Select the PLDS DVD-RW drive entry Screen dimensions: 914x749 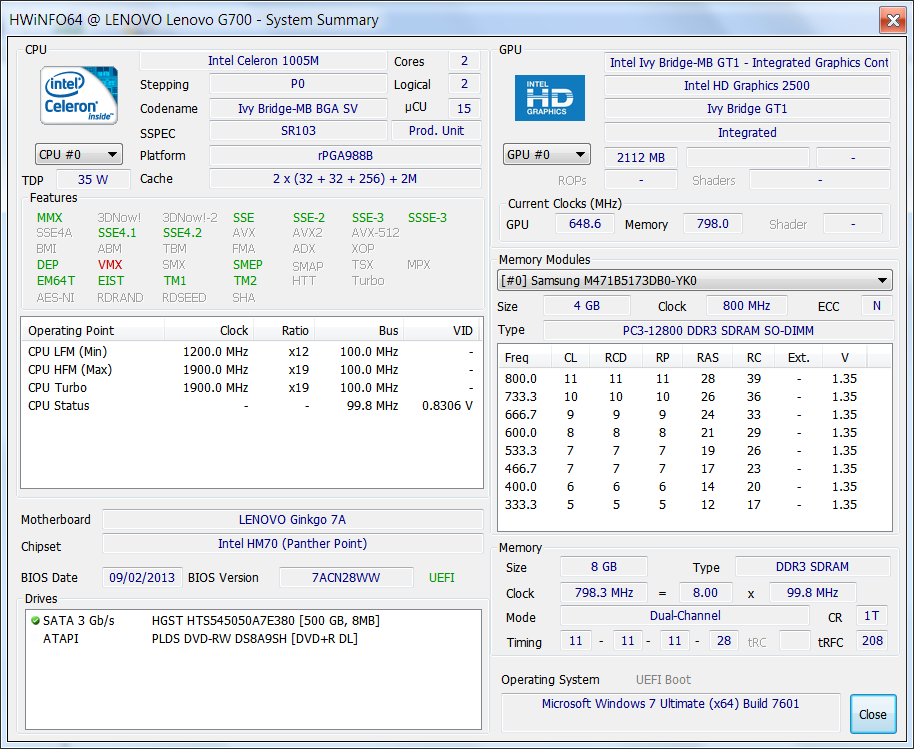[x=255, y=639]
